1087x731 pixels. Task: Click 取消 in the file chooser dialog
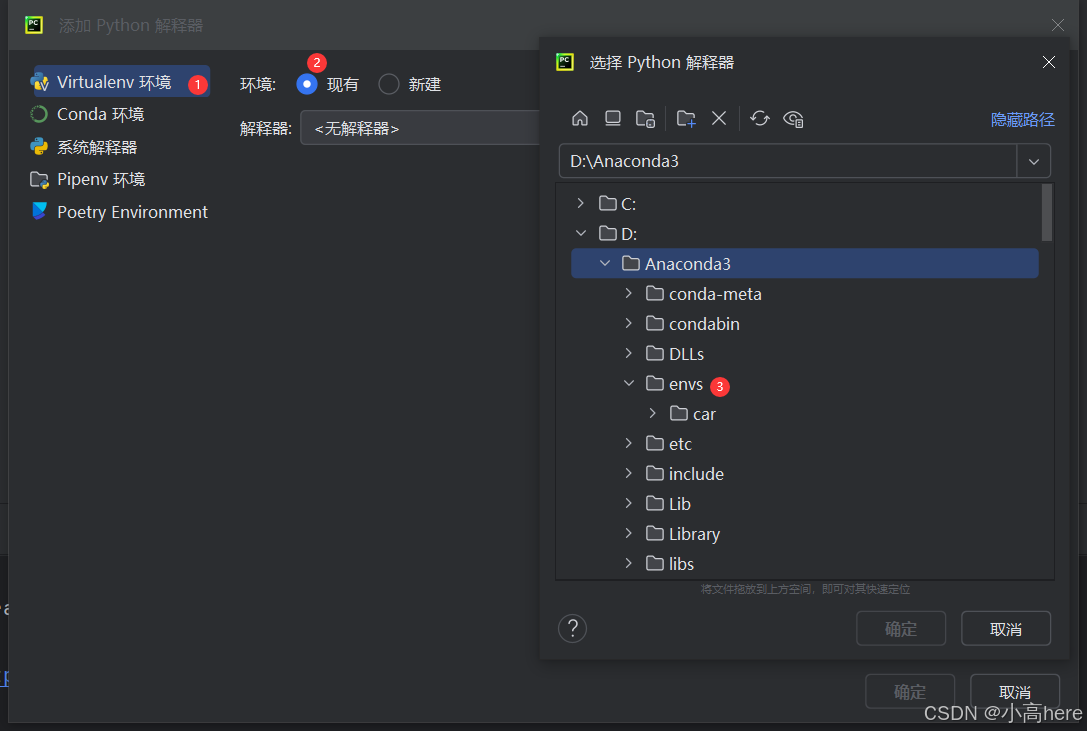point(1006,628)
